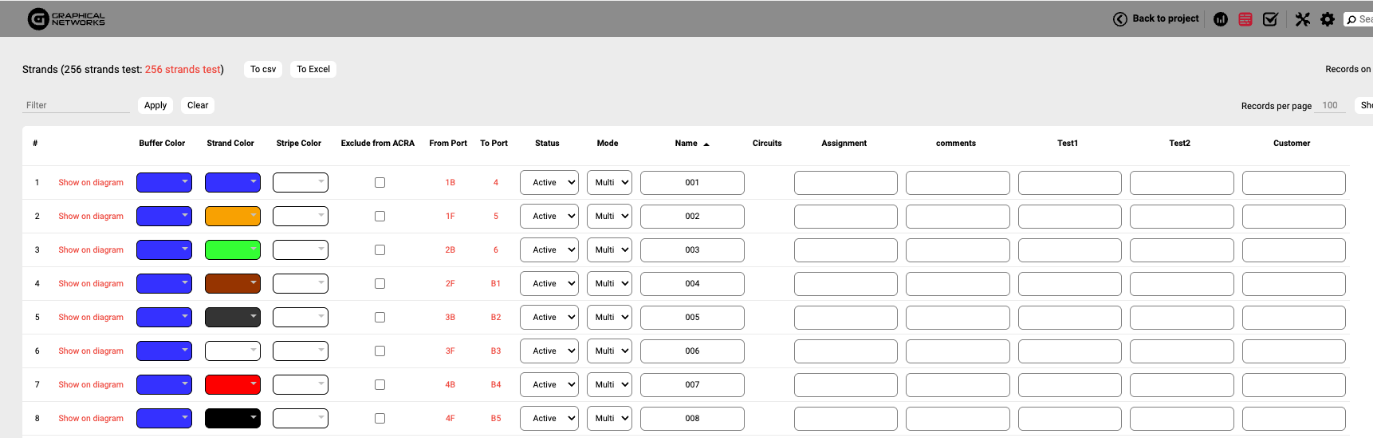Image resolution: width=1373 pixels, height=438 pixels.
Task: Open the Stripe Color dropdown in row 3
Action: (300, 250)
